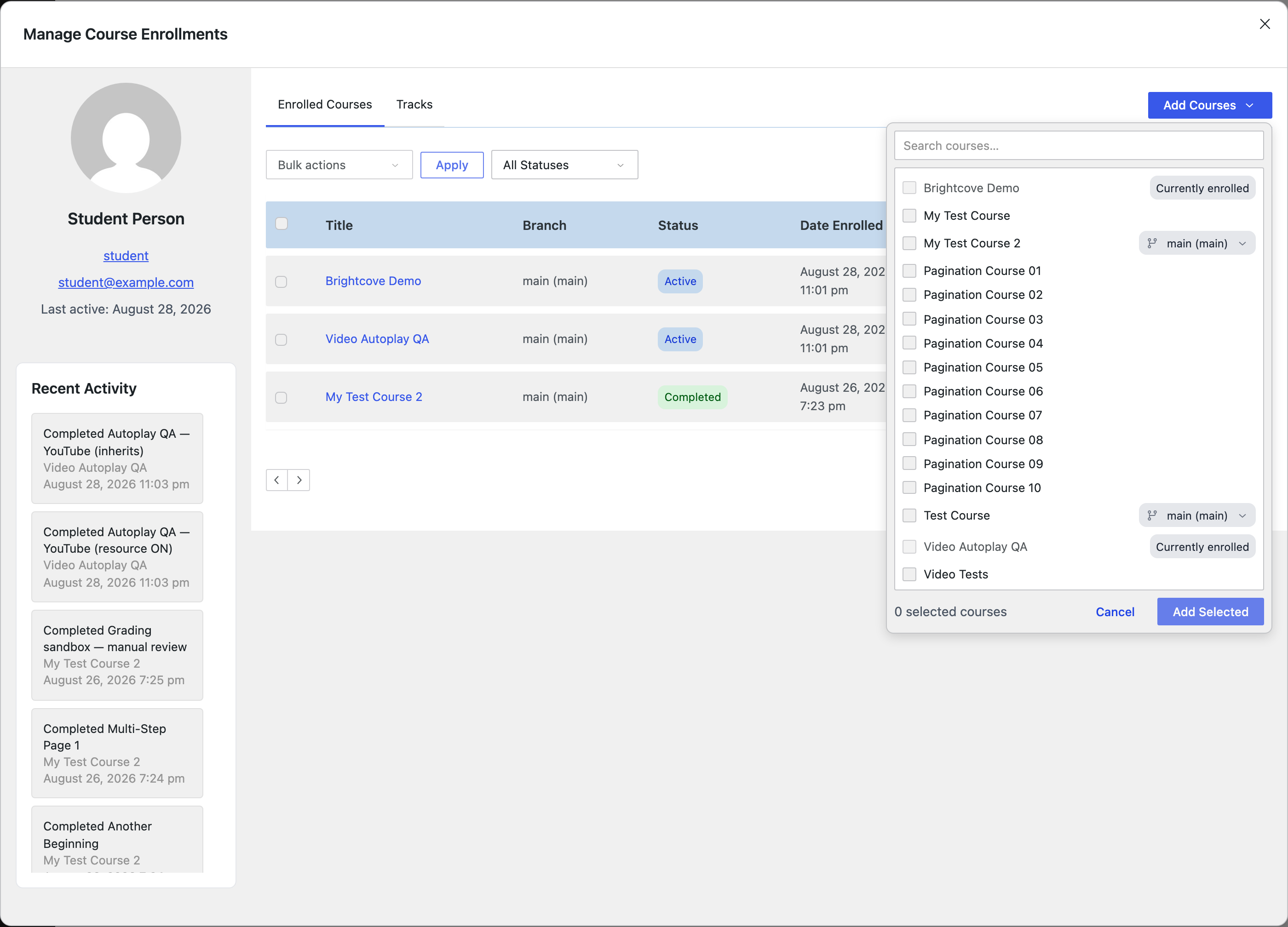Open the All Statuses filter dropdown
Viewport: 1288px width, 927px height.
click(x=564, y=165)
